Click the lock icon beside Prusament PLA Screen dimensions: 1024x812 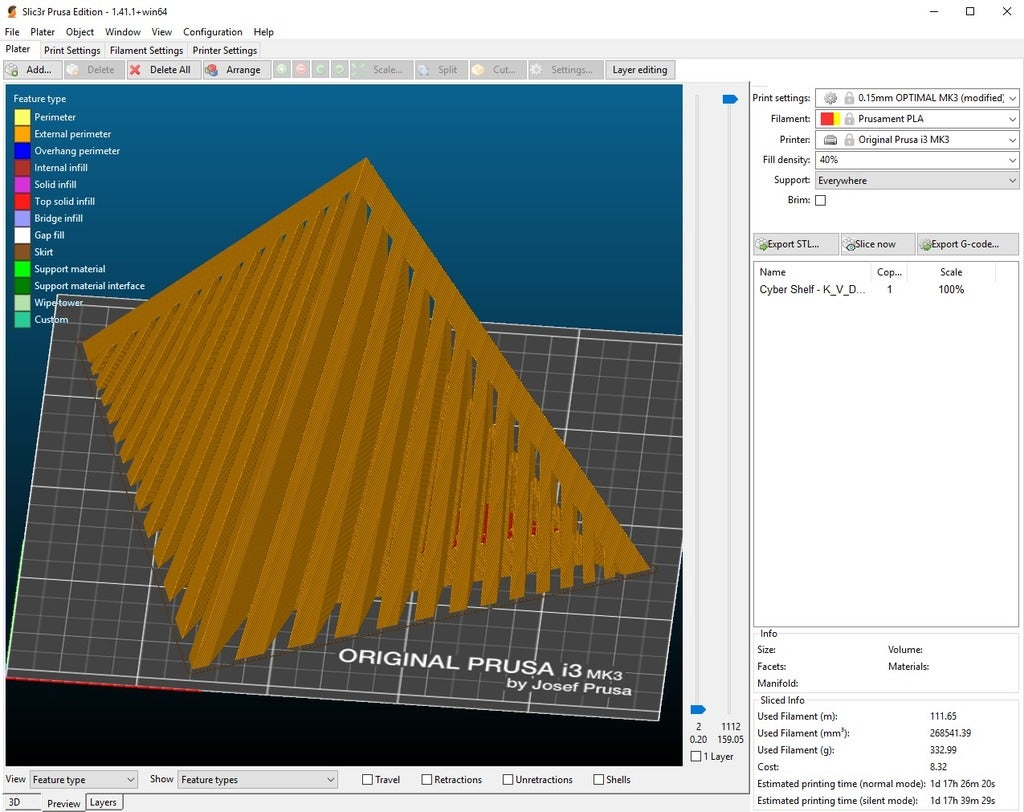pos(849,119)
